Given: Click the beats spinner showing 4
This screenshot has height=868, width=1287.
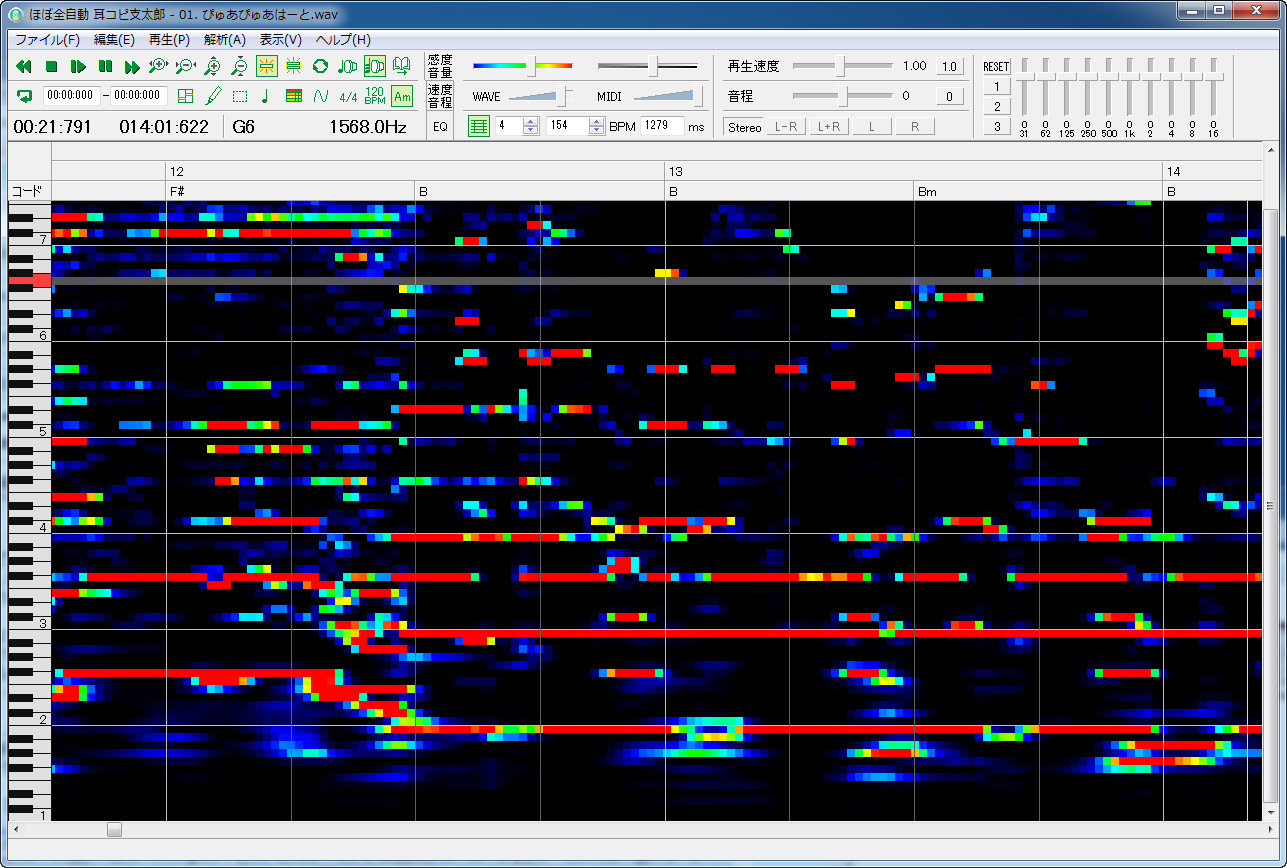Looking at the screenshot, I should (x=509, y=126).
